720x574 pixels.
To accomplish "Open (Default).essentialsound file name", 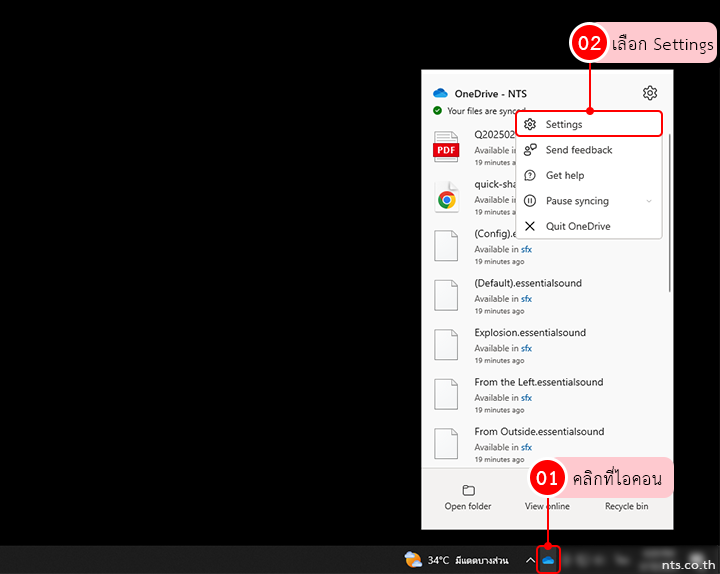I will 528,283.
